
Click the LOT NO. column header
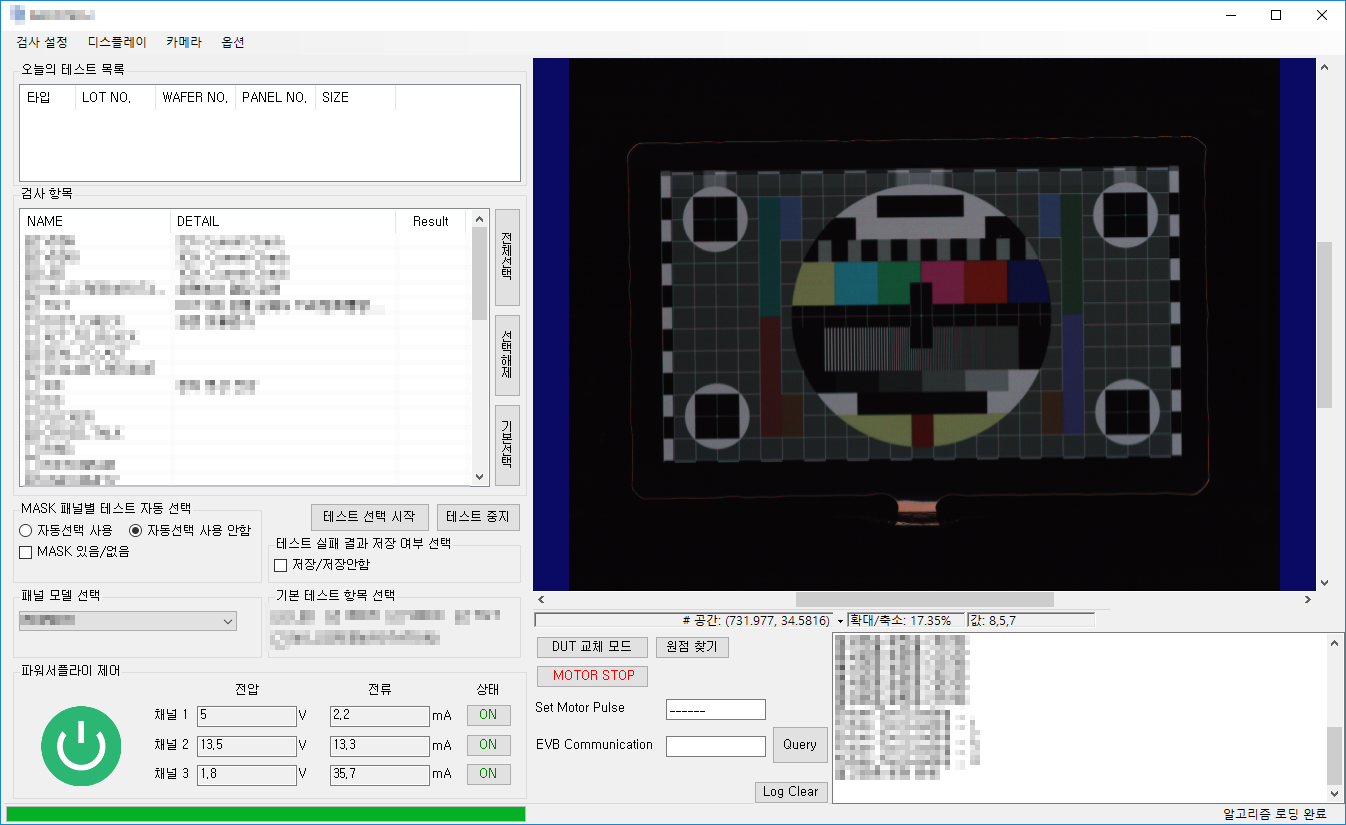pyautogui.click(x=115, y=98)
